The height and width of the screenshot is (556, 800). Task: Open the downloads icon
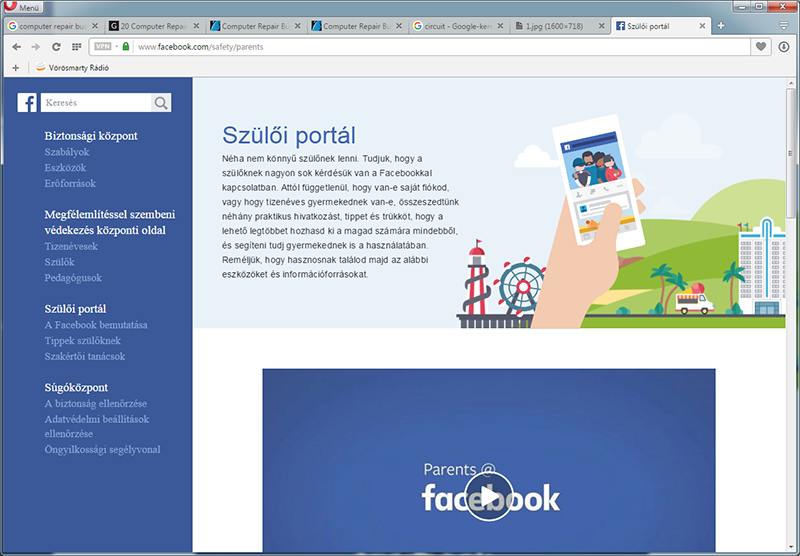coord(784,47)
